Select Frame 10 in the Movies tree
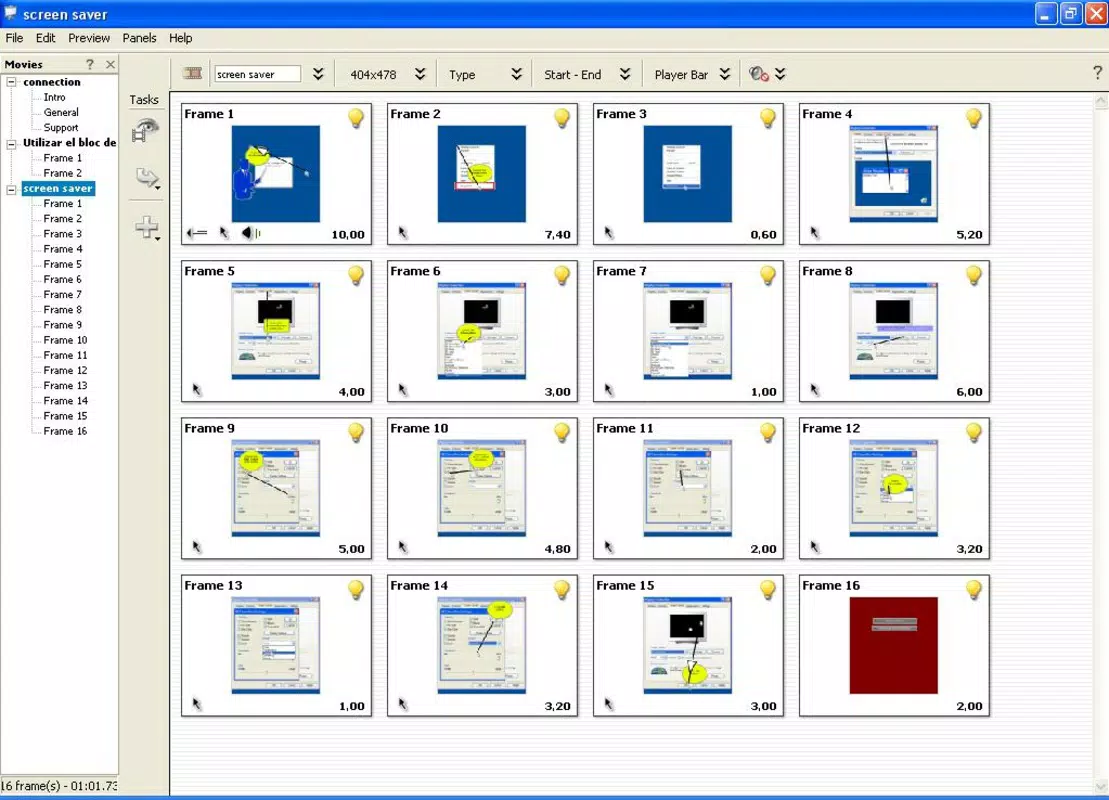1109x800 pixels. (65, 340)
